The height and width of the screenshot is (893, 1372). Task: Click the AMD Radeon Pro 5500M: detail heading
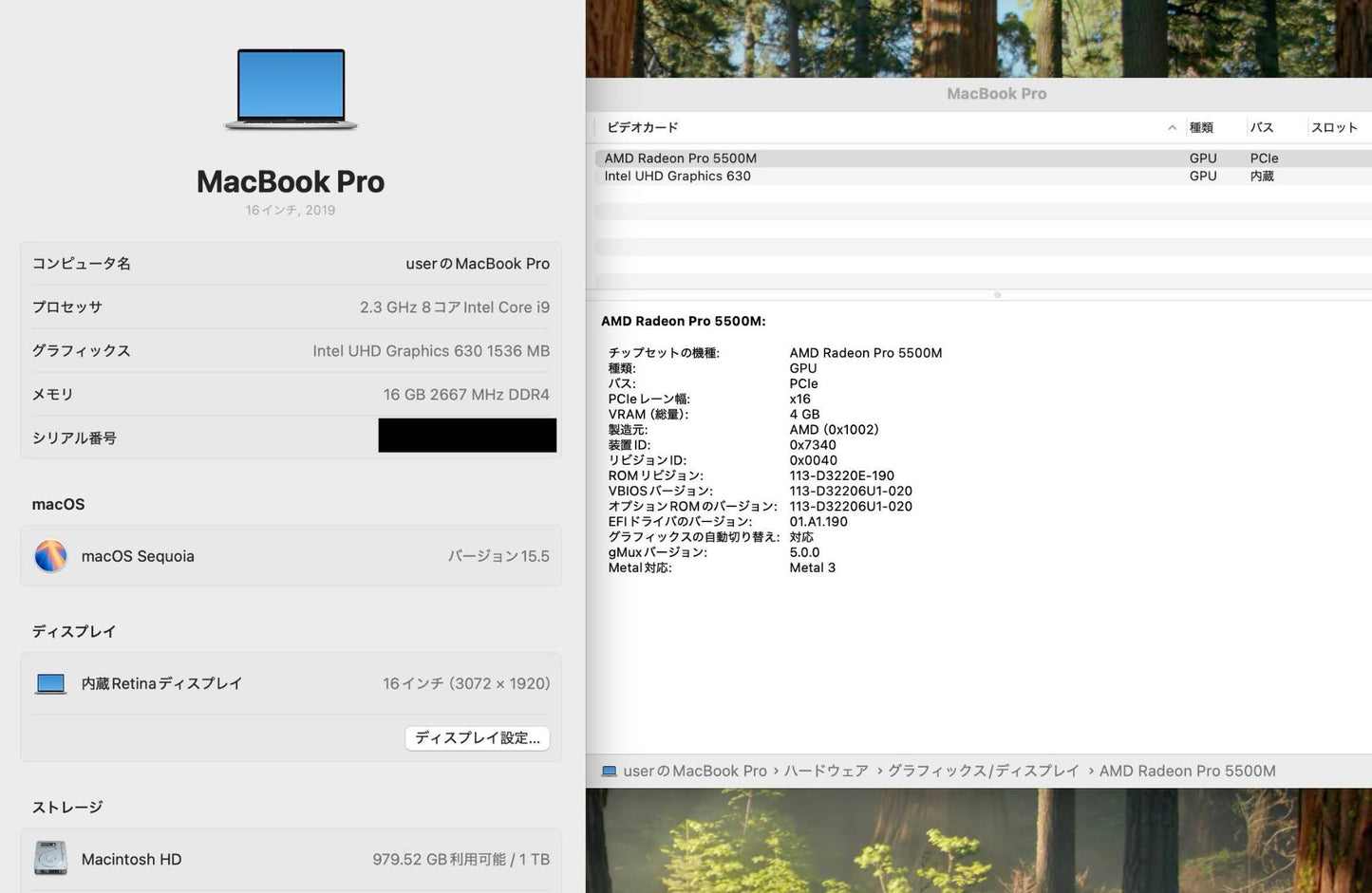coord(684,321)
